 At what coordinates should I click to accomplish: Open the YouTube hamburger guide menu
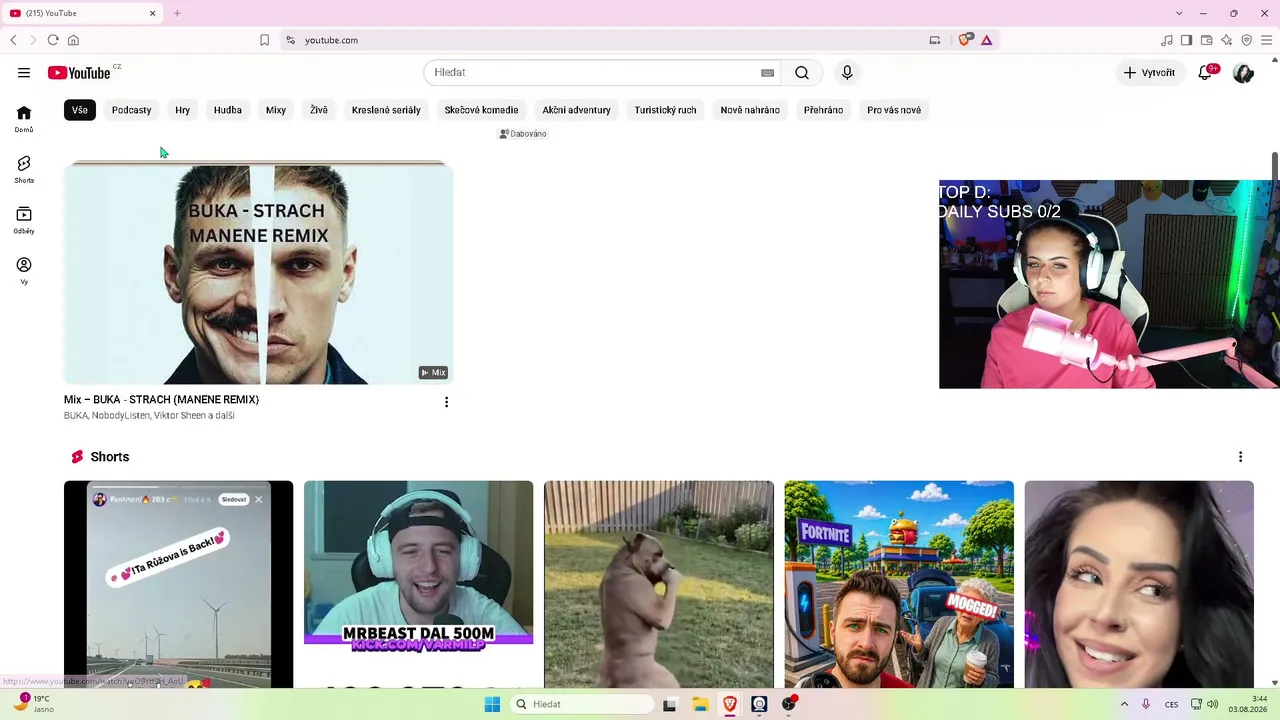[24, 73]
